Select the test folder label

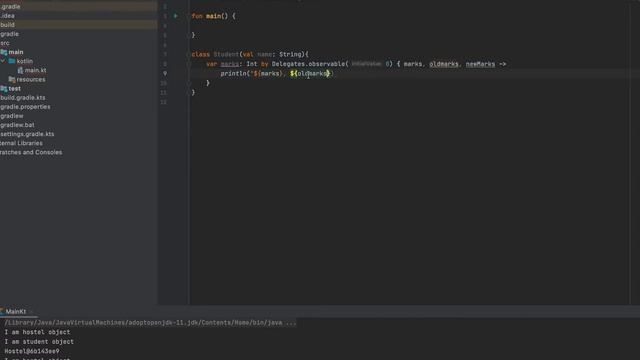coord(14,89)
